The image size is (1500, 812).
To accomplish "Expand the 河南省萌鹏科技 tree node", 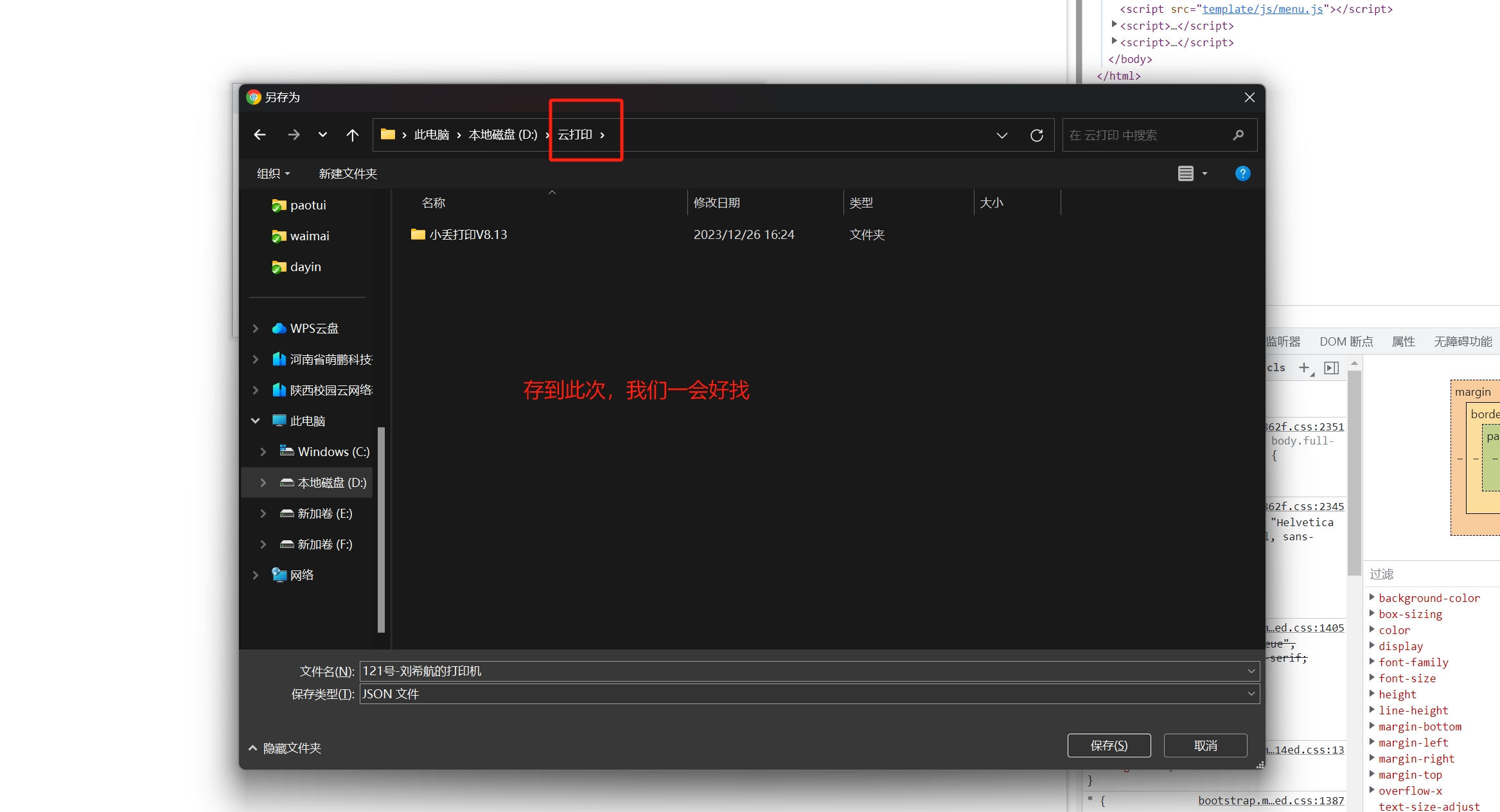I will click(256, 359).
